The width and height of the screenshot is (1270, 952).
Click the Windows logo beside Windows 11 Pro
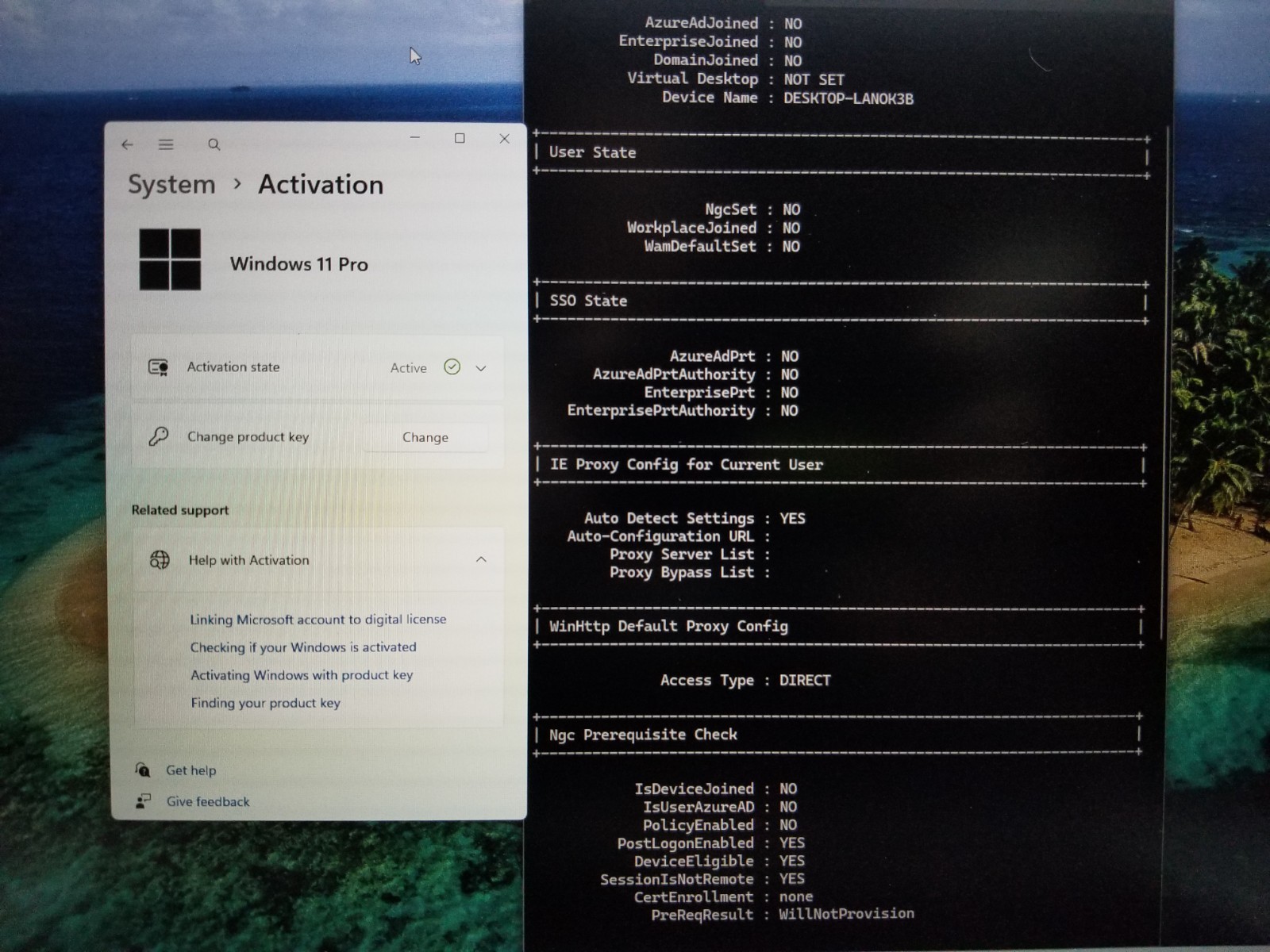click(170, 259)
